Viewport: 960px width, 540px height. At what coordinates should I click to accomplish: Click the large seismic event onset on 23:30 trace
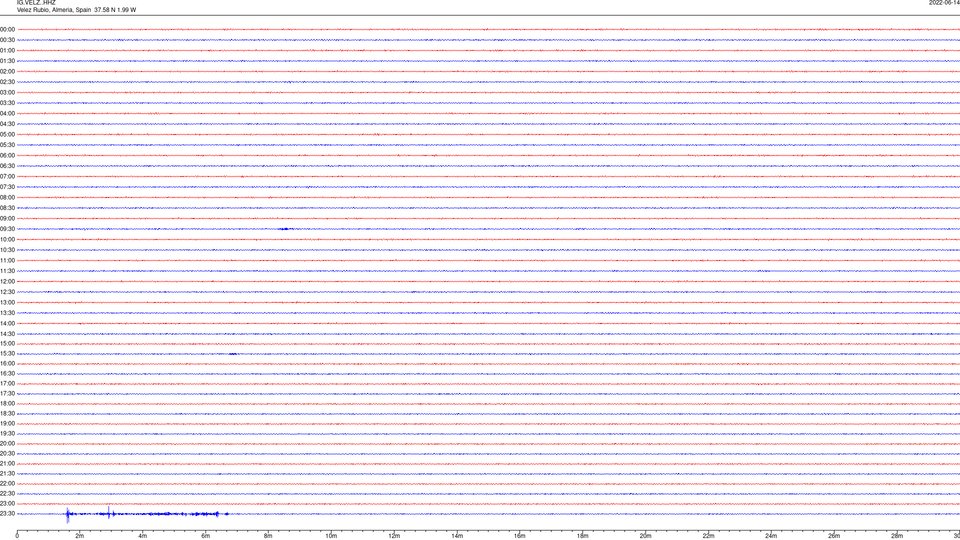(68, 514)
